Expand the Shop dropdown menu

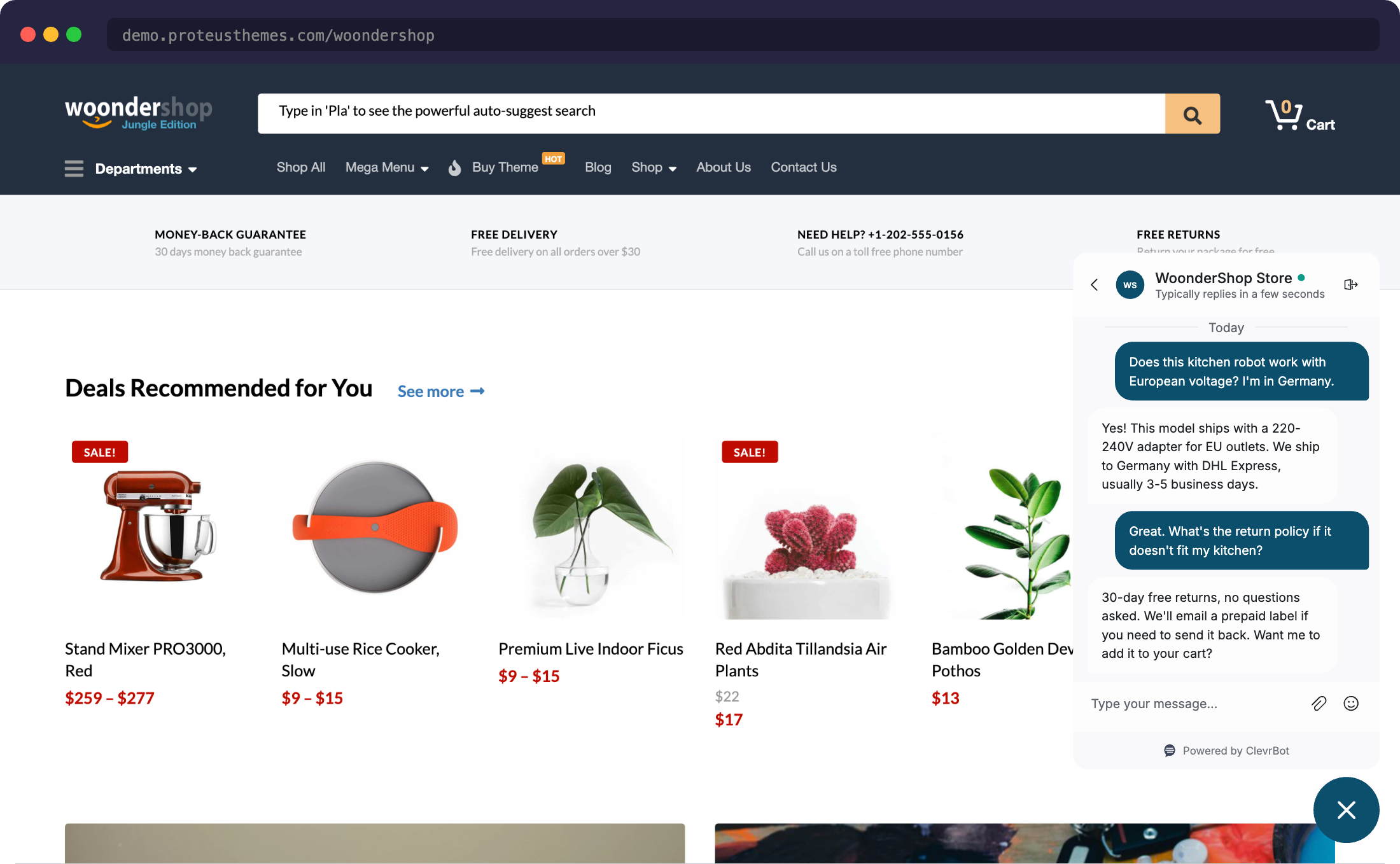coord(653,167)
